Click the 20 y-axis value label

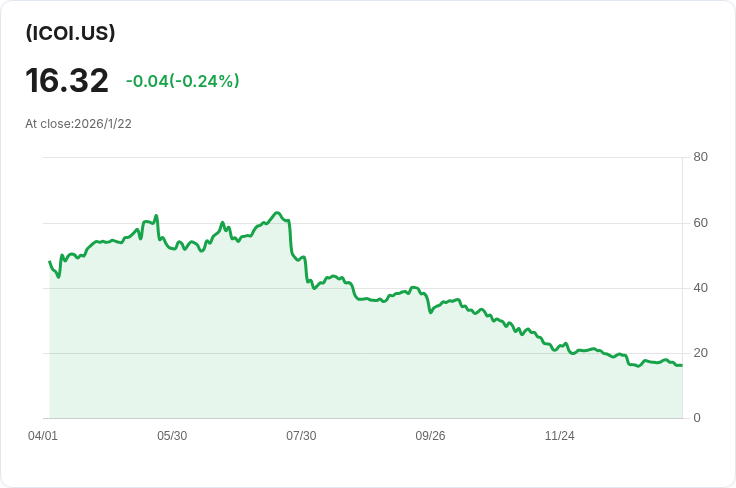[x=700, y=353]
